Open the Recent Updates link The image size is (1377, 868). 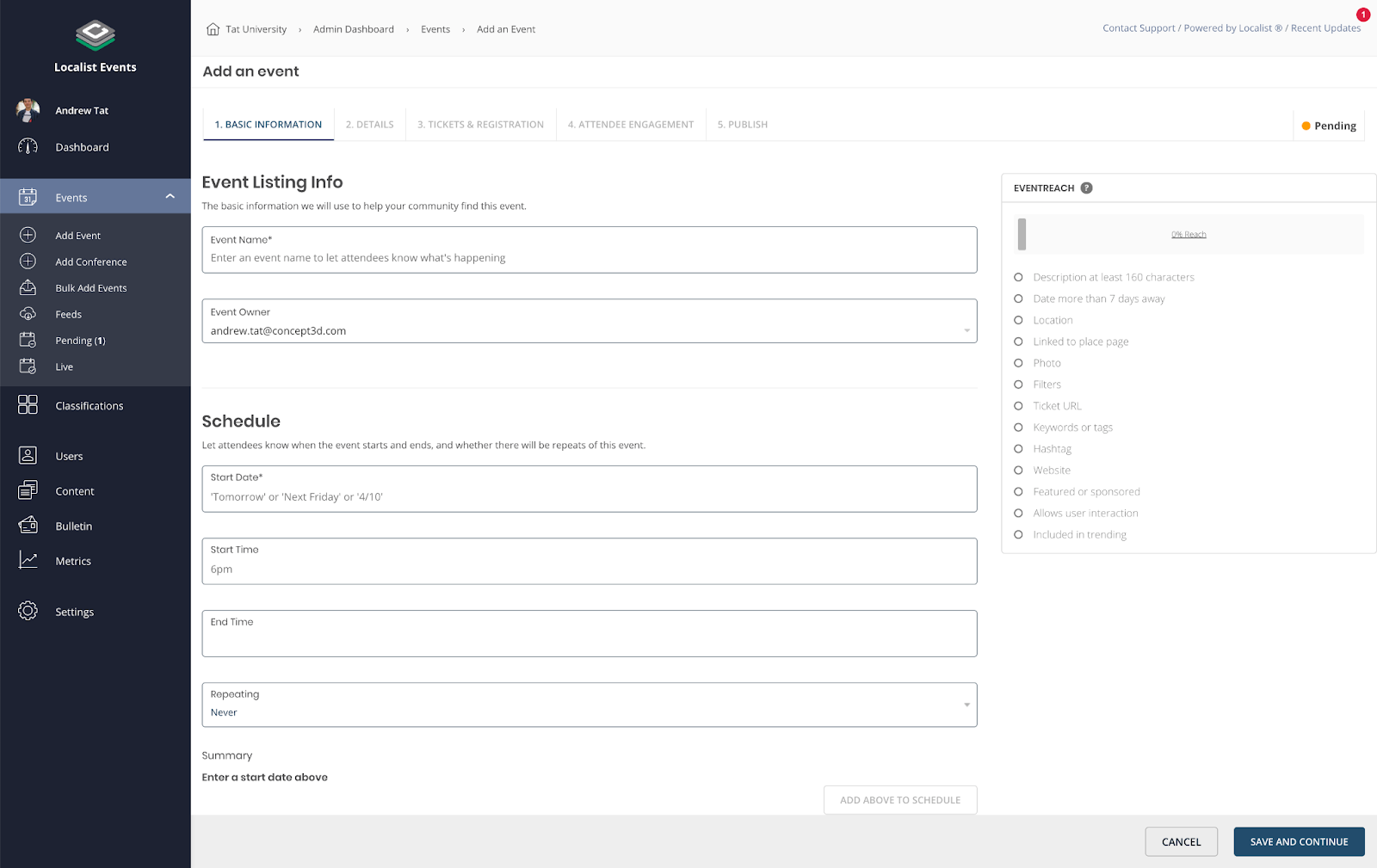(1325, 28)
